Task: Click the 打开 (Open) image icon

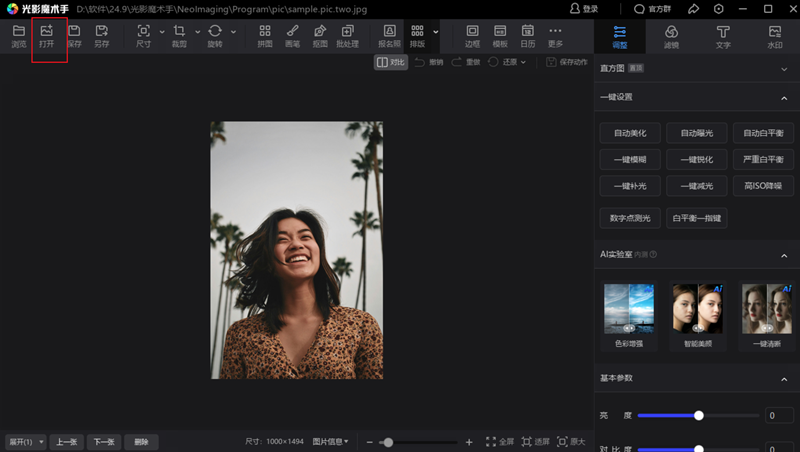Action: [47, 36]
